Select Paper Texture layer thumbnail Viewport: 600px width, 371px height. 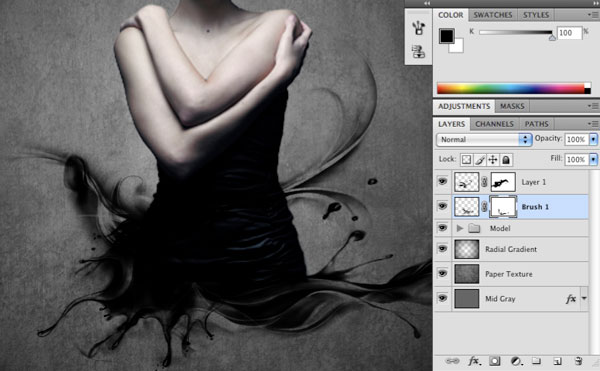point(466,274)
